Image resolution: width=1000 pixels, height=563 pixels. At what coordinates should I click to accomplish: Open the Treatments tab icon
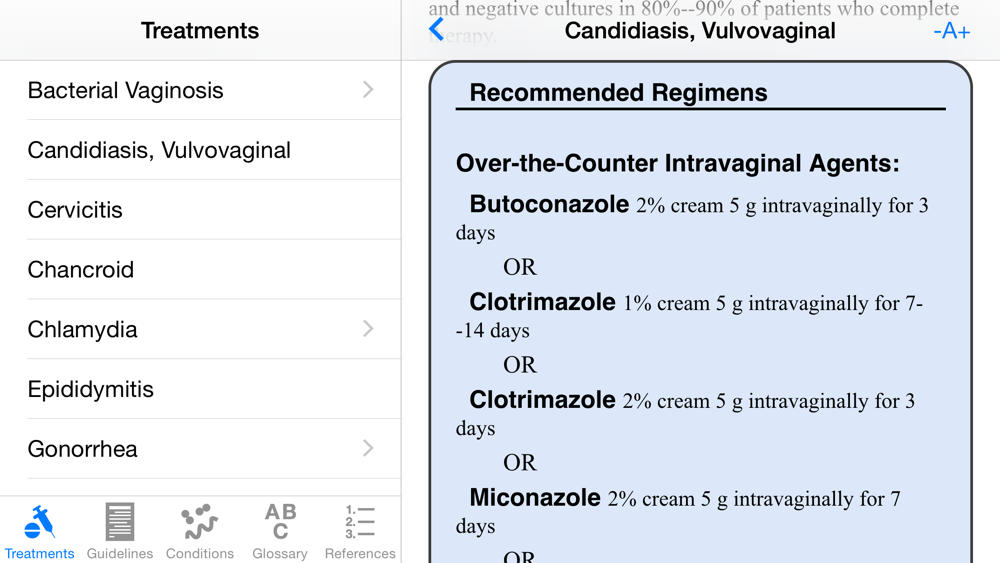pyautogui.click(x=40, y=522)
